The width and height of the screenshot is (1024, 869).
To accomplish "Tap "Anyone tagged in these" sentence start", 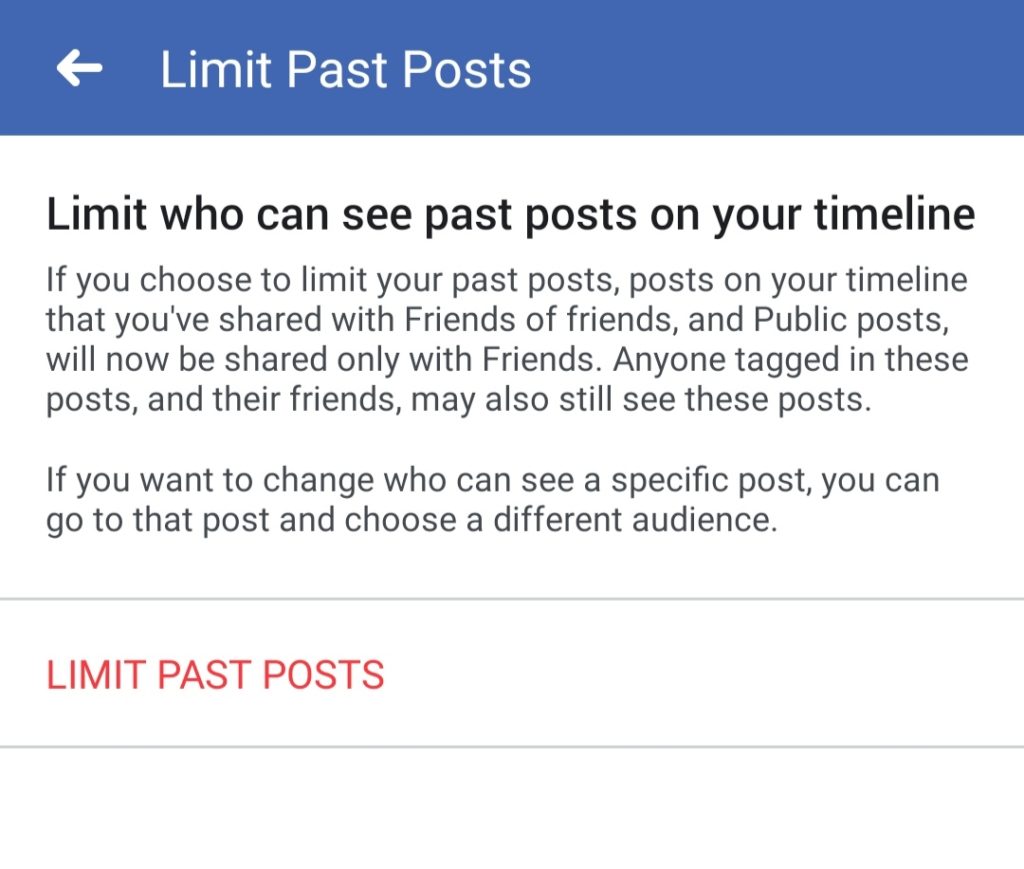I will coord(790,360).
